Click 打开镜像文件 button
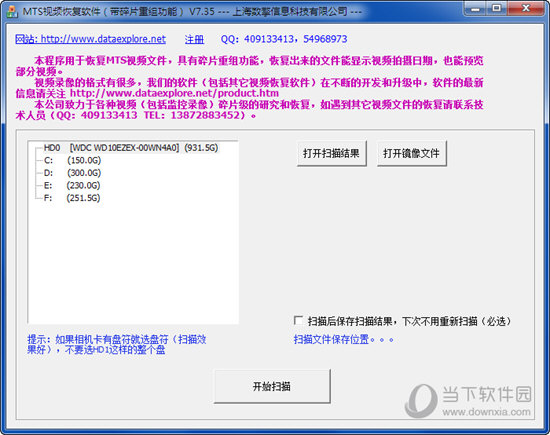 [x=411, y=153]
